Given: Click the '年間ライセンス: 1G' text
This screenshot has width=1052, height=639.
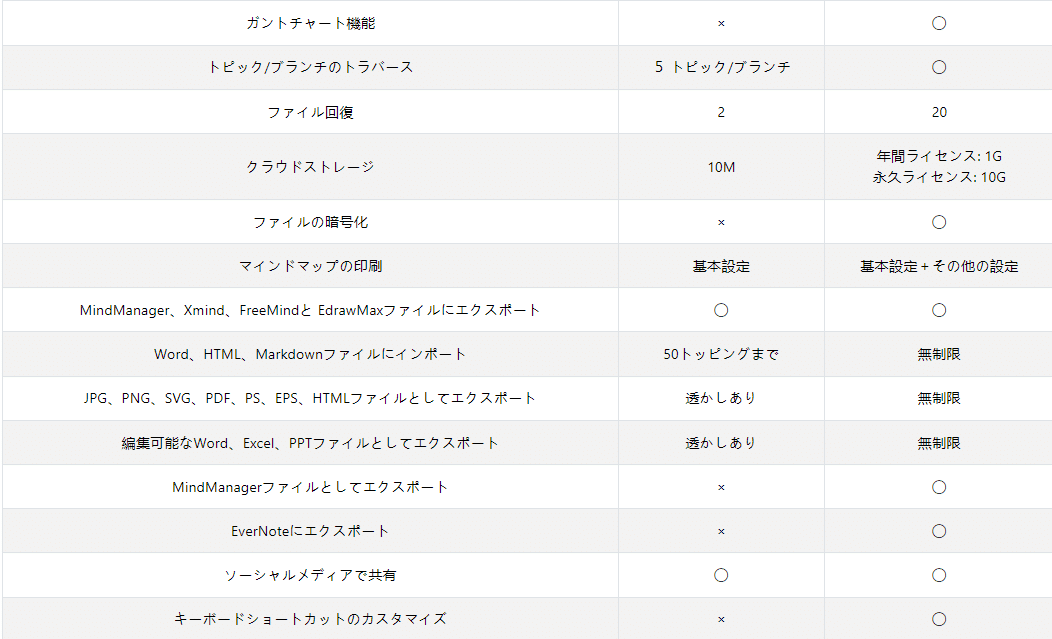Looking at the screenshot, I should click(939, 156).
